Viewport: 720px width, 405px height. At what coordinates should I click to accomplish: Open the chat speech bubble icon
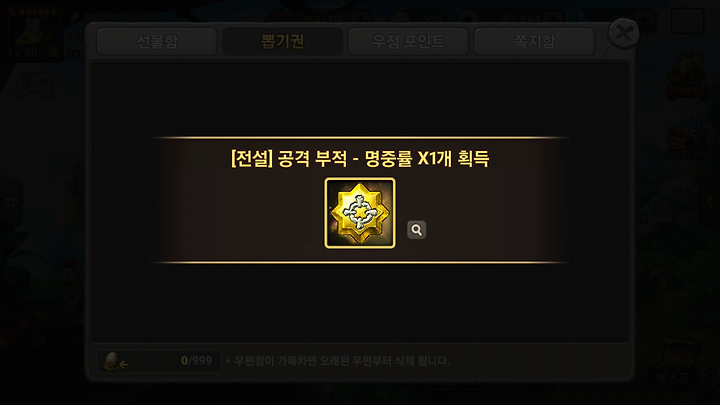point(10,202)
